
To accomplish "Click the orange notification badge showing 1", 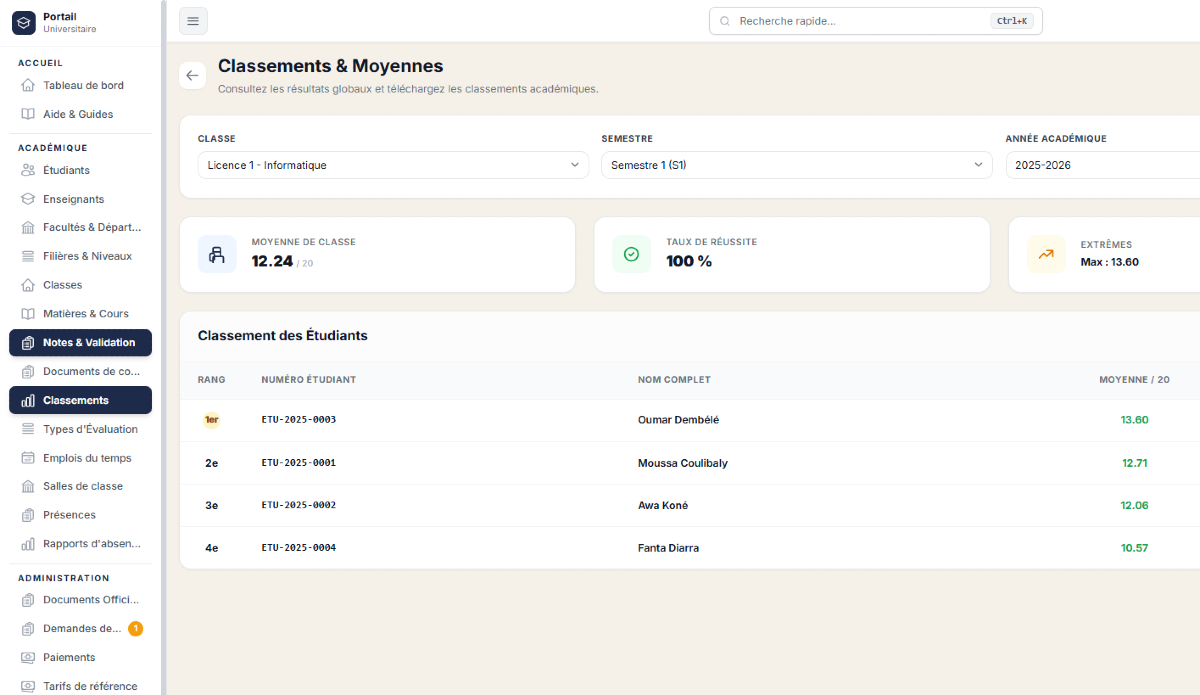I will click(x=136, y=629).
